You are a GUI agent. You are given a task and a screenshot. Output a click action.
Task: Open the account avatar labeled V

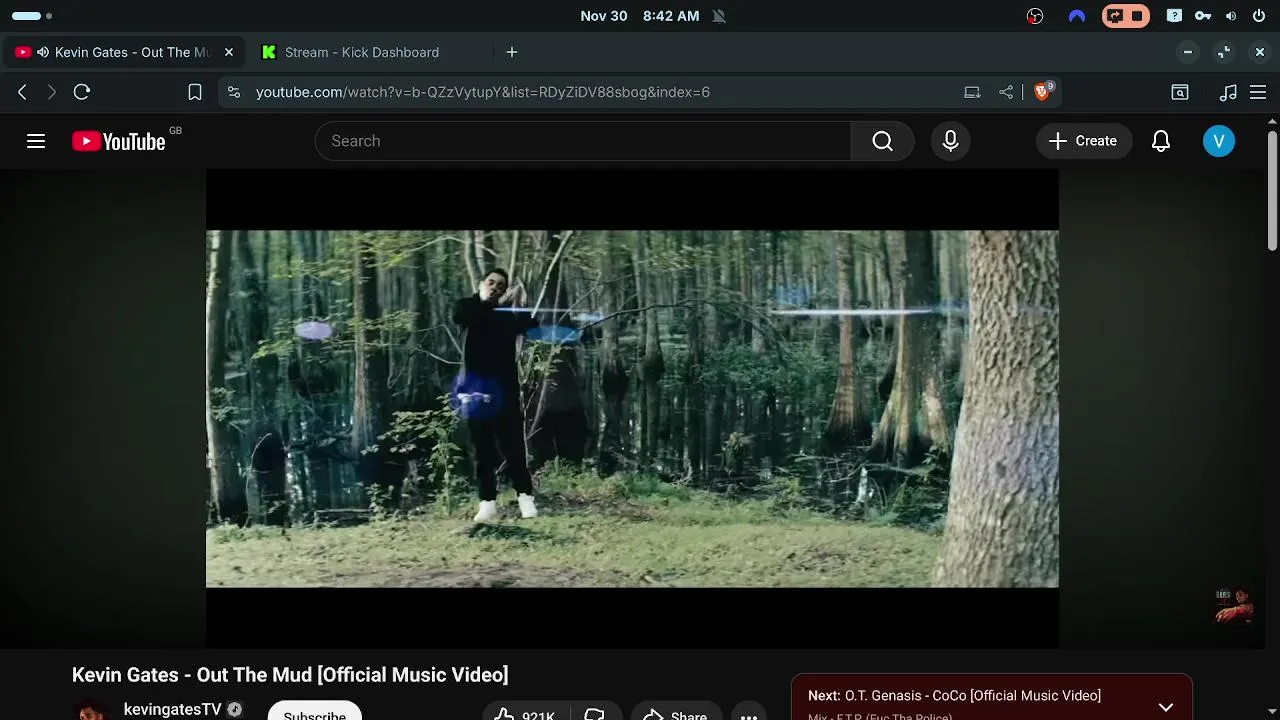[x=1219, y=141]
